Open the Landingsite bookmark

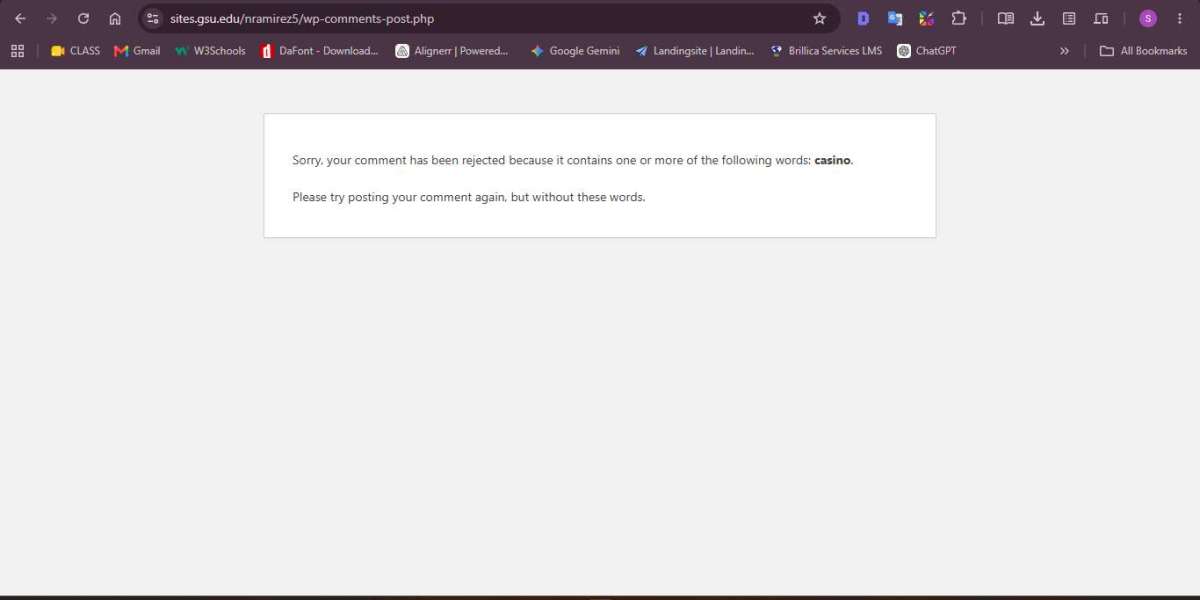coord(695,50)
